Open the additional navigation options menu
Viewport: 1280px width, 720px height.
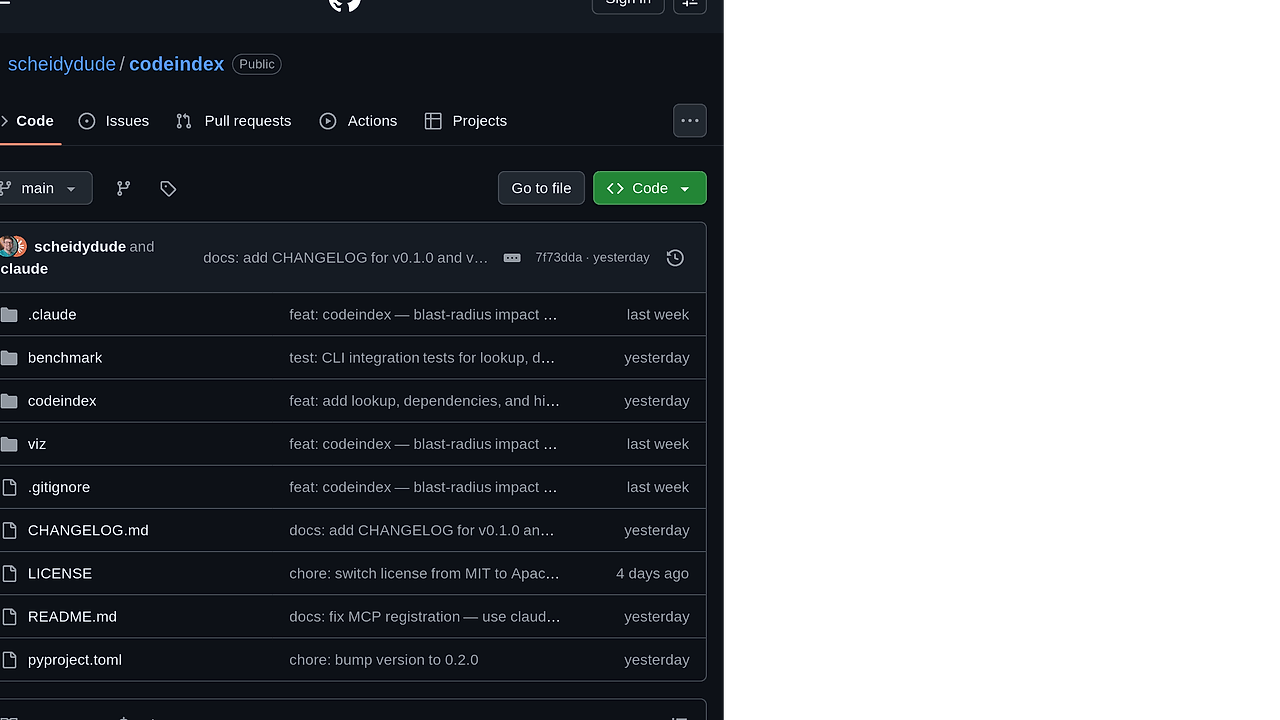point(690,121)
